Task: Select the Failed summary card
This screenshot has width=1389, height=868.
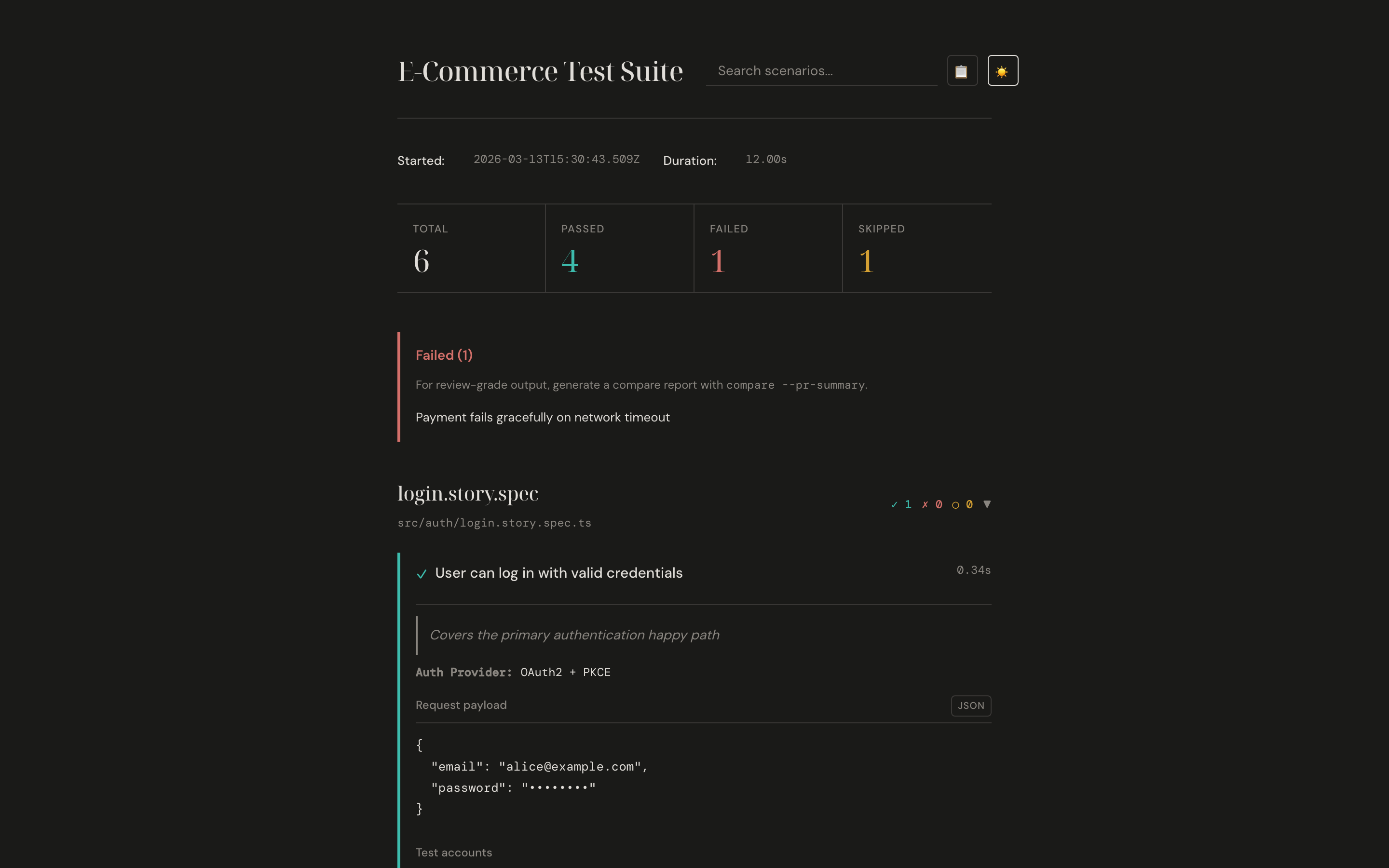Action: tap(768, 248)
